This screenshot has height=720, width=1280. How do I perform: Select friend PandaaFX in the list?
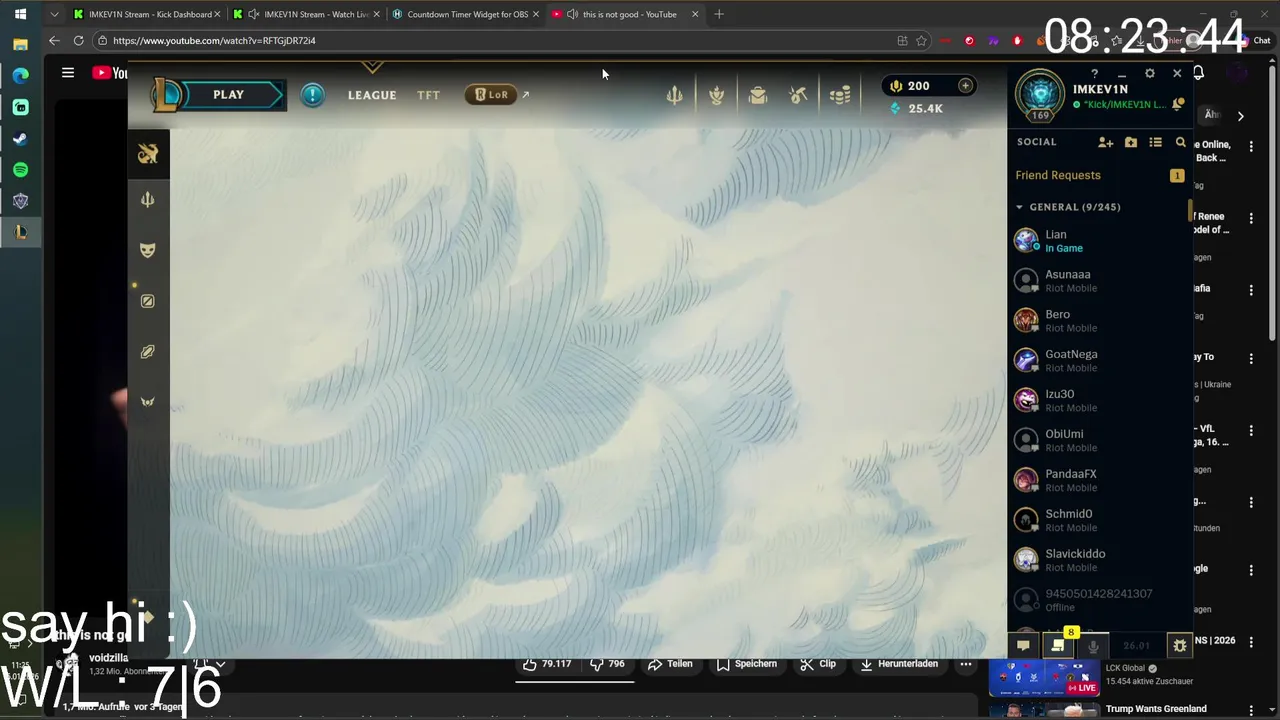click(1099, 481)
